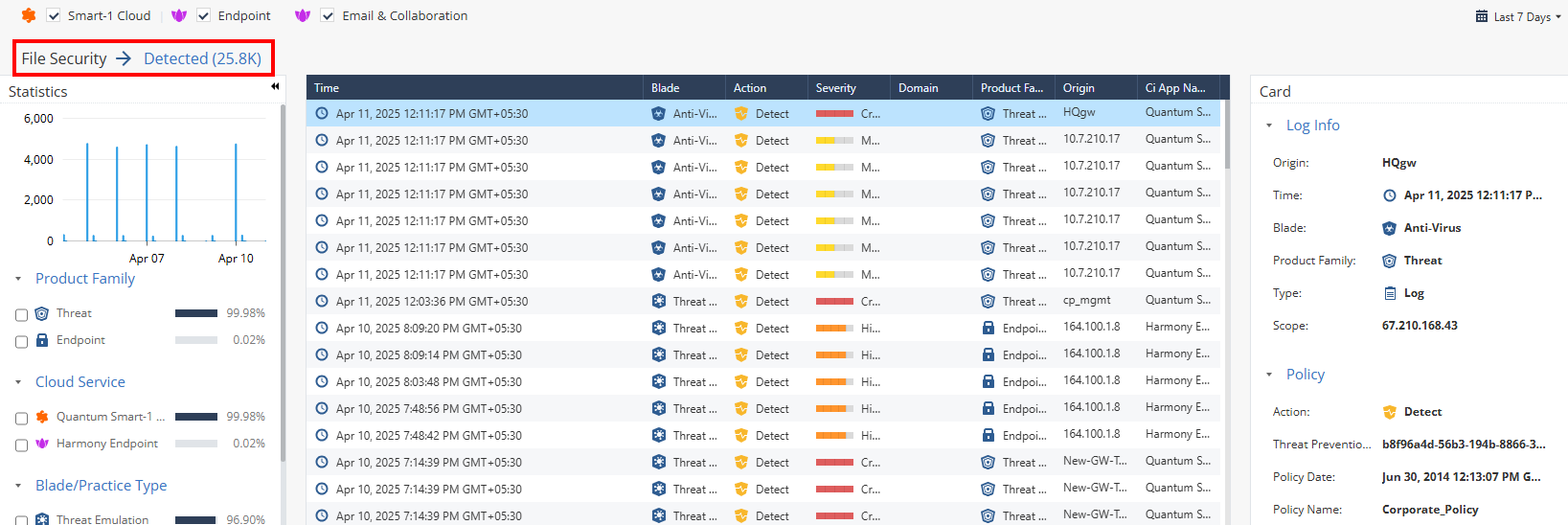Toggle the Email & Collaboration checkbox

point(328,15)
